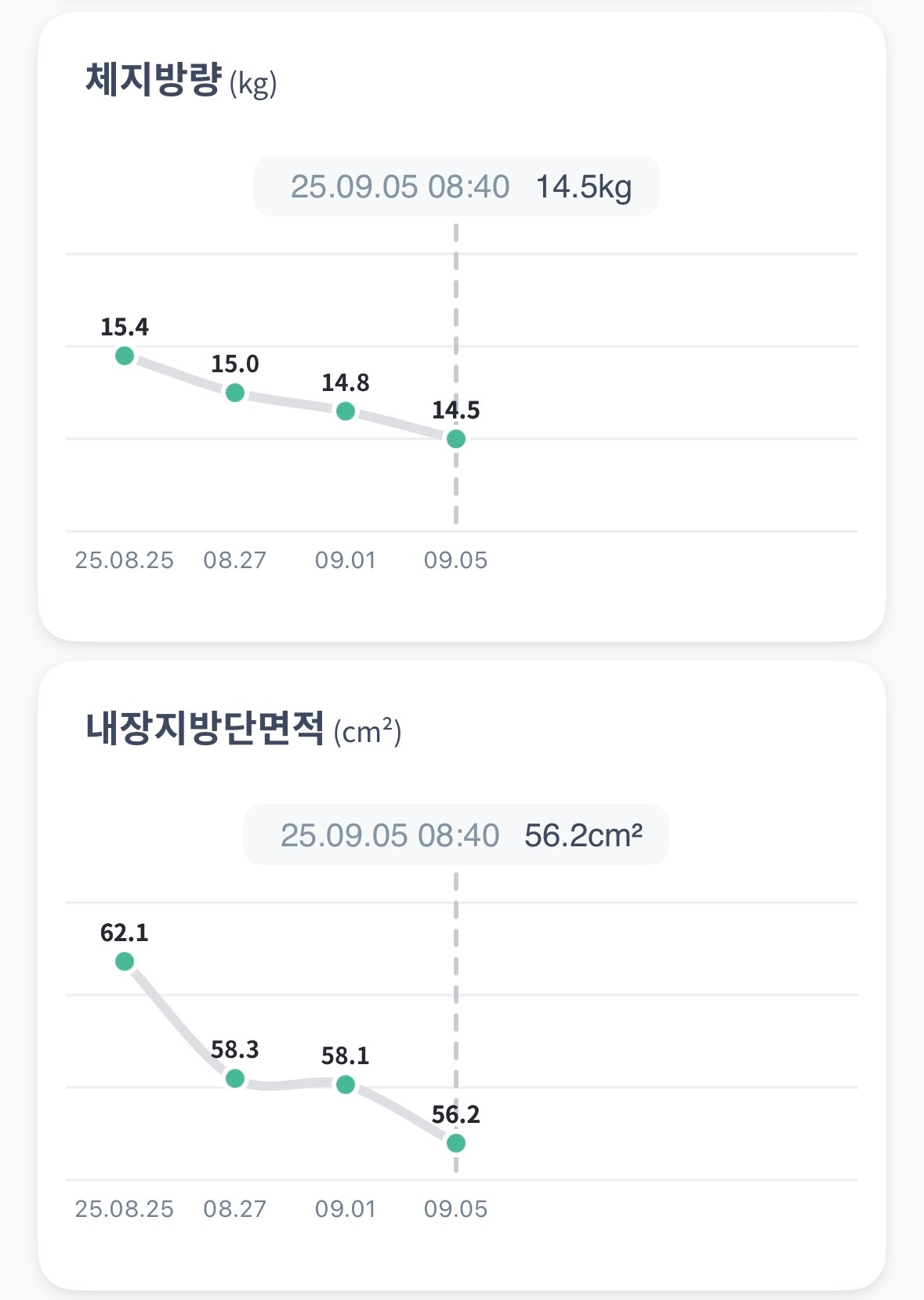Tap the 14.5kg tooltip on body fat chart

coord(456,186)
